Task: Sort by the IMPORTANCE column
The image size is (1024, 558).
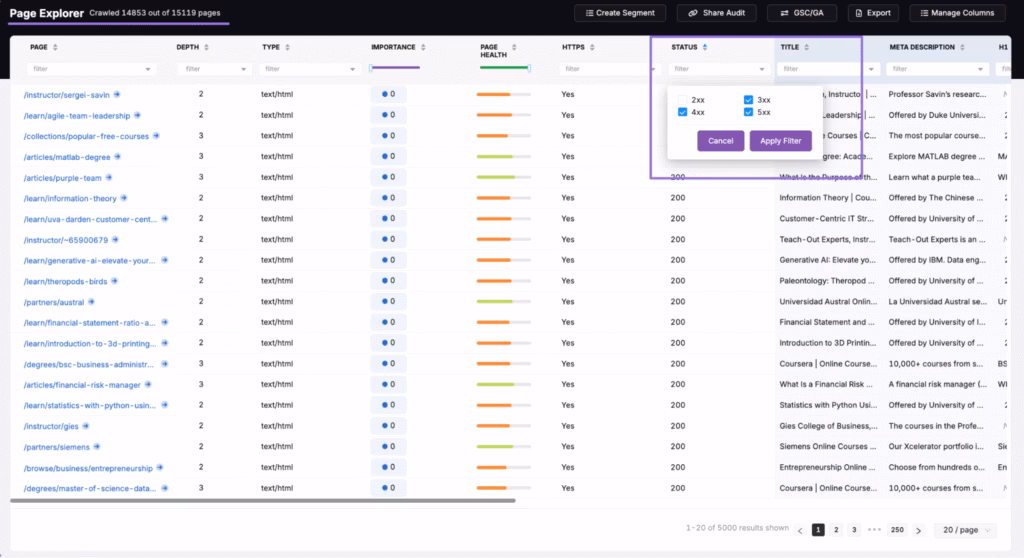Action: [x=424, y=47]
